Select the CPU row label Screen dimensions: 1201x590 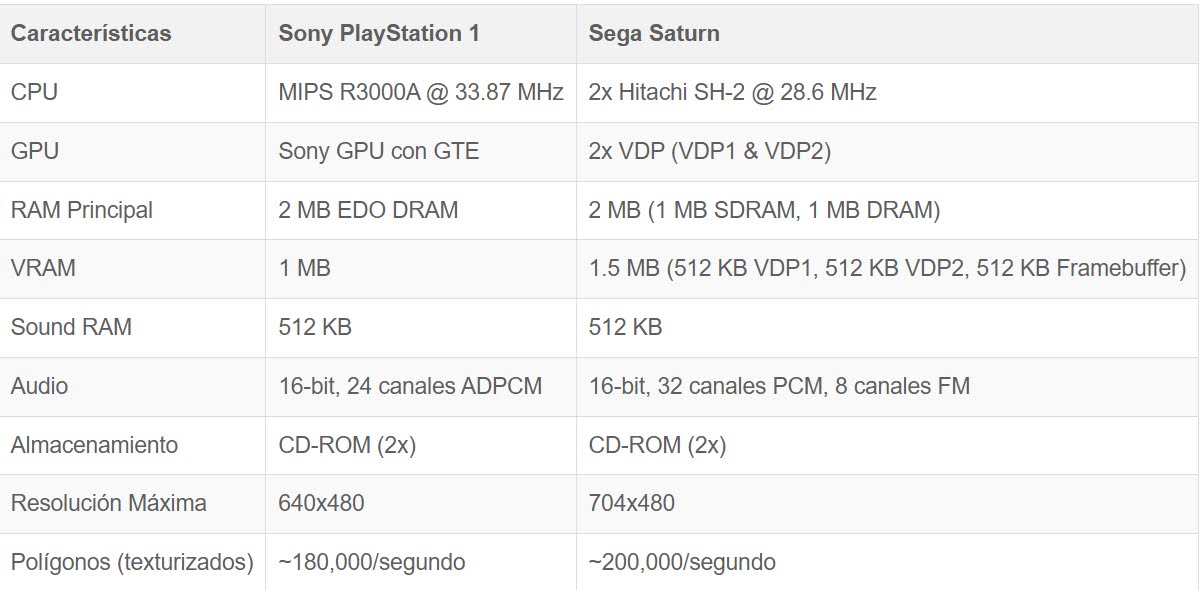point(35,92)
